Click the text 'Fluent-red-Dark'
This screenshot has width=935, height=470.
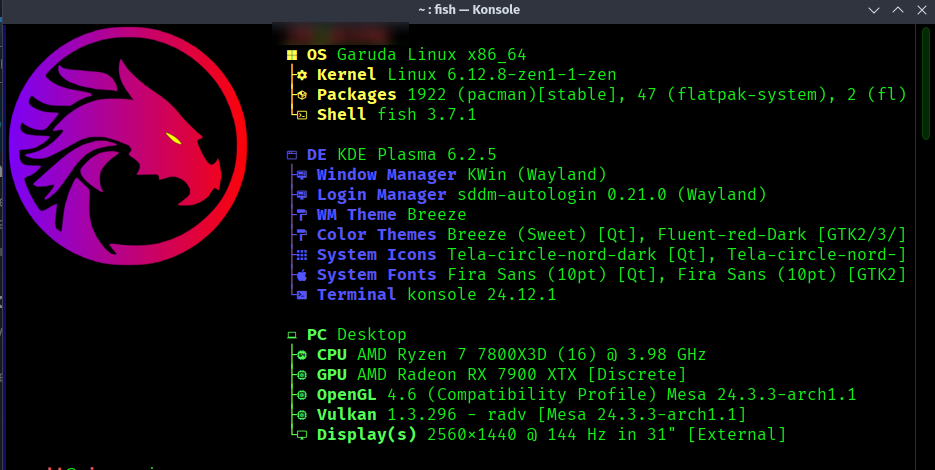[x=732, y=234]
